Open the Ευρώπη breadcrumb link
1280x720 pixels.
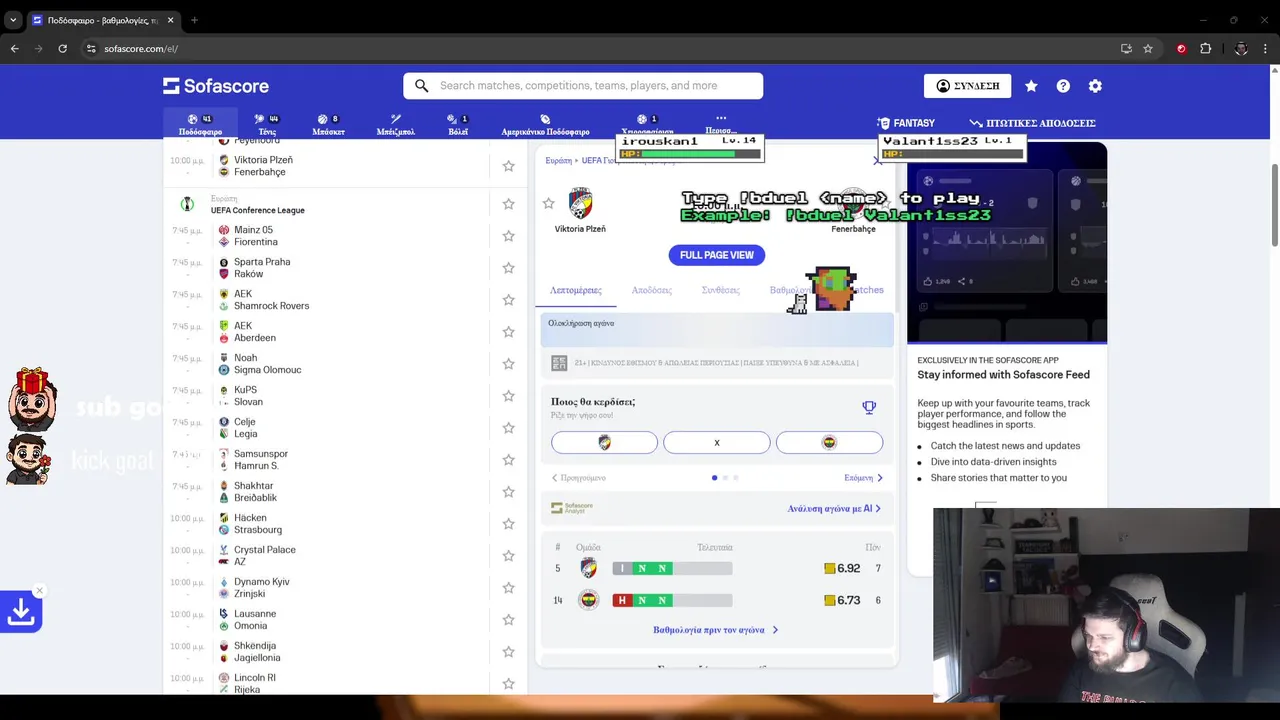click(x=558, y=160)
